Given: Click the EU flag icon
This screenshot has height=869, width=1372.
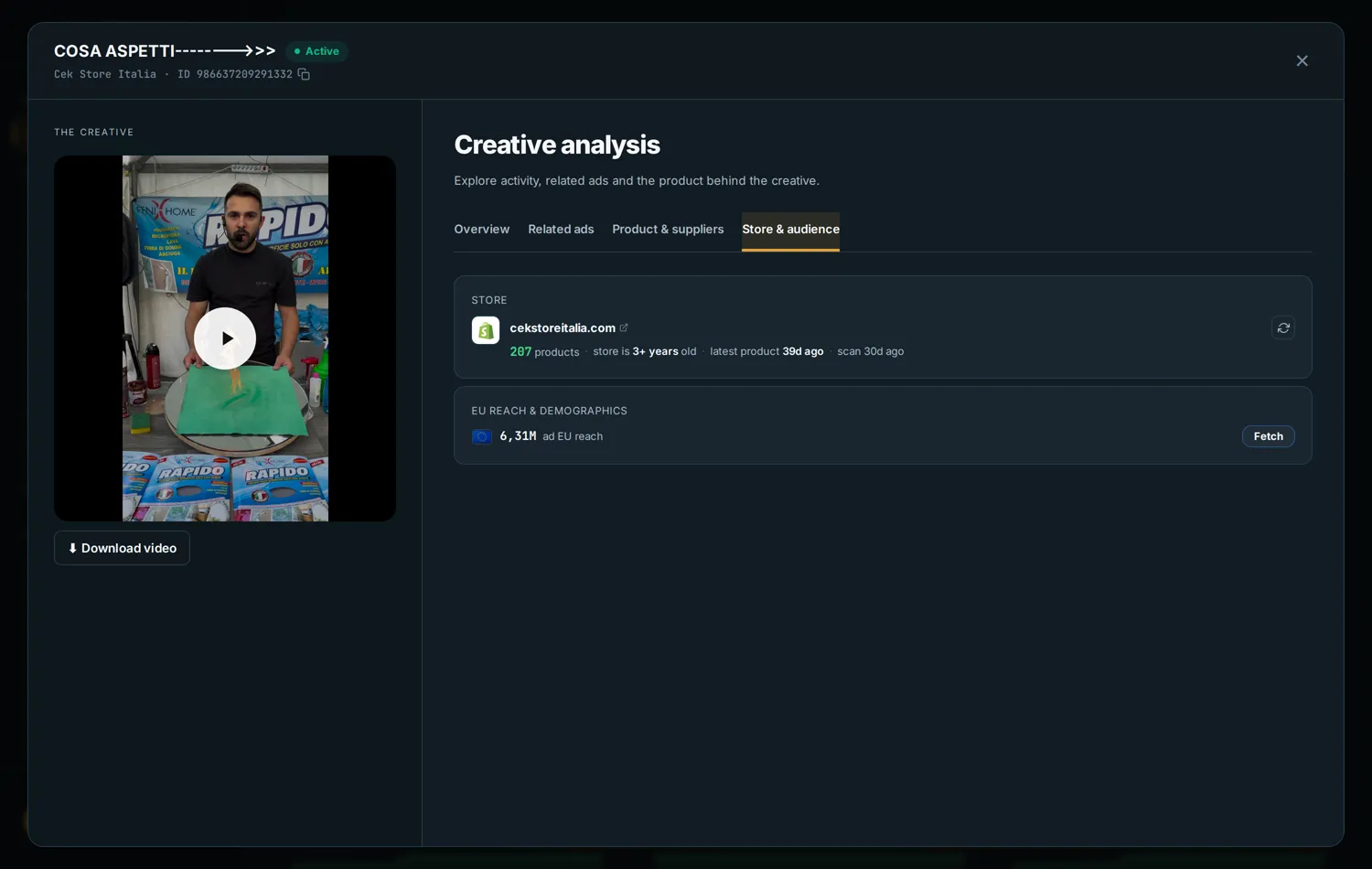Looking at the screenshot, I should coord(482,436).
